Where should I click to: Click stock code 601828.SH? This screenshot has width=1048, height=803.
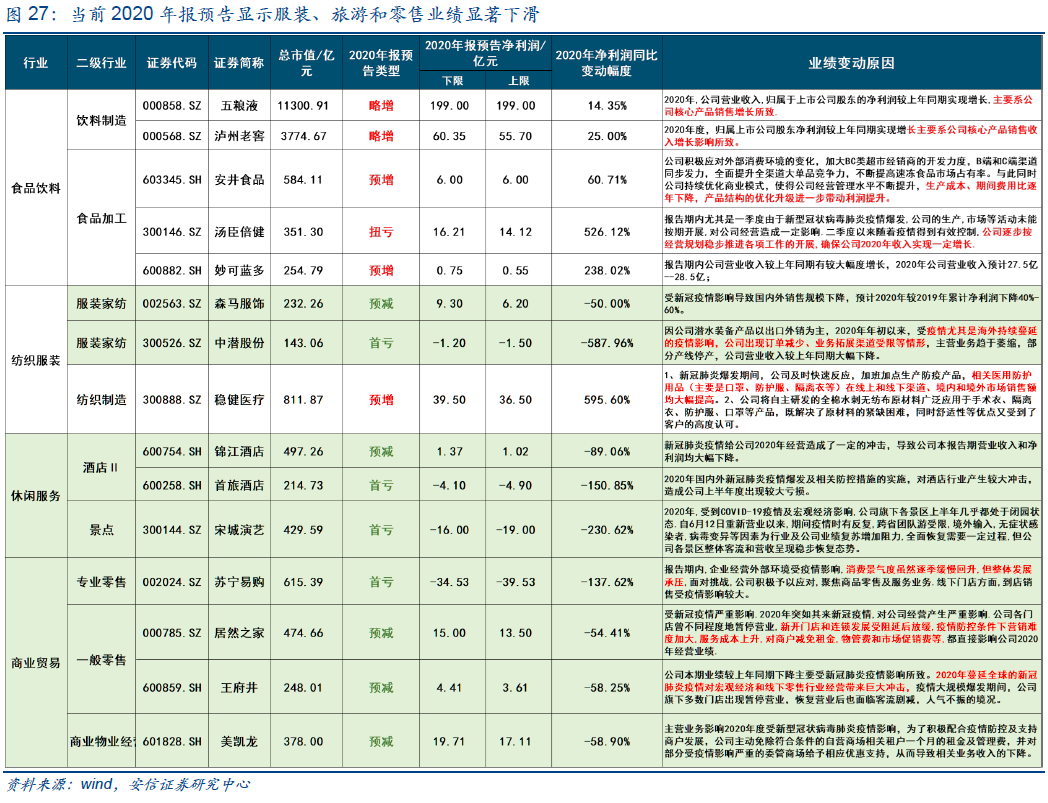[x=172, y=742]
